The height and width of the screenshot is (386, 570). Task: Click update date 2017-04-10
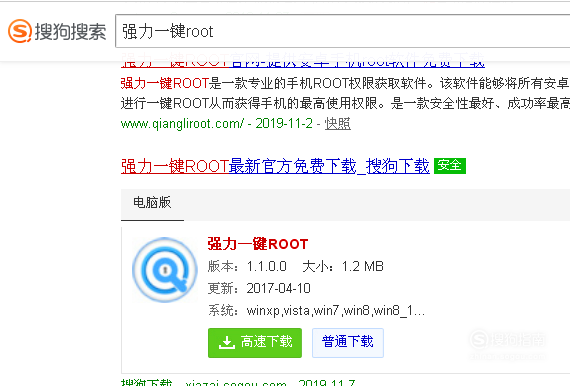278,289
